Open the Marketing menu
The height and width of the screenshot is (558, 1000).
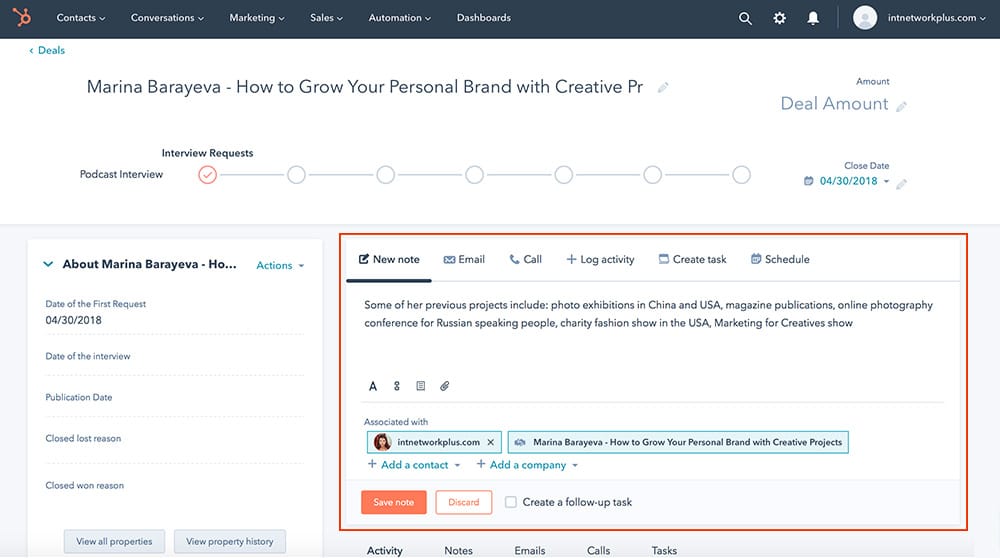point(257,18)
